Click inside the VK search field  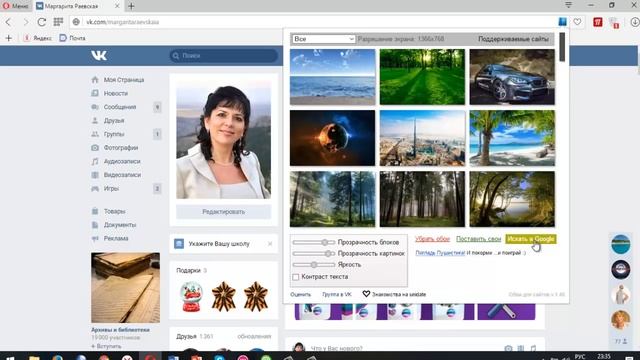tap(224, 56)
